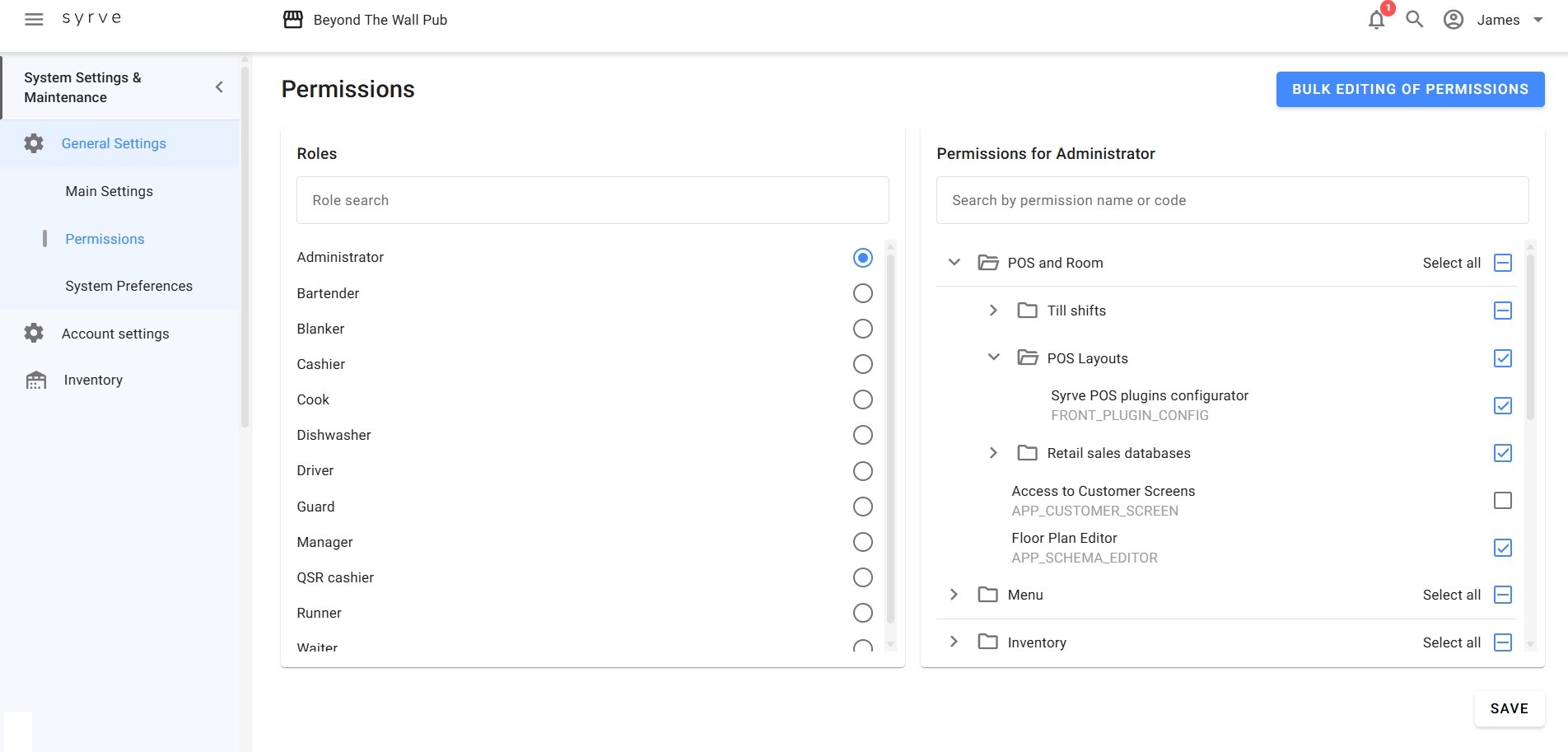Click the user account avatar icon
Screen dimensions: 1568x752
tap(1454, 20)
